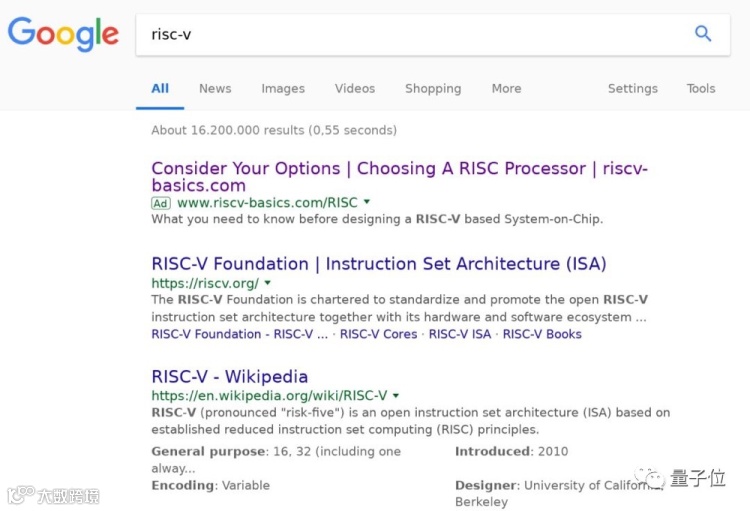Switch to the Images tab
The image size is (750, 511).
(x=283, y=89)
